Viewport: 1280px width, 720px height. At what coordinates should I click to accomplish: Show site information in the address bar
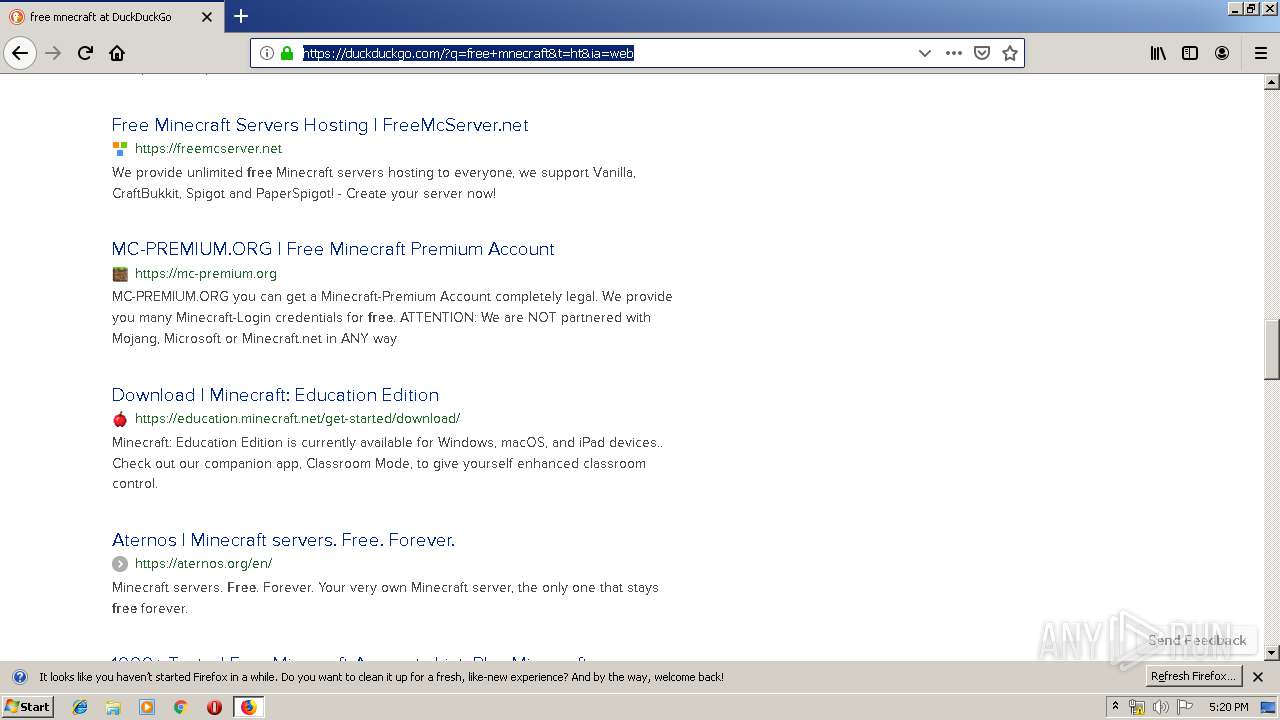coord(267,53)
